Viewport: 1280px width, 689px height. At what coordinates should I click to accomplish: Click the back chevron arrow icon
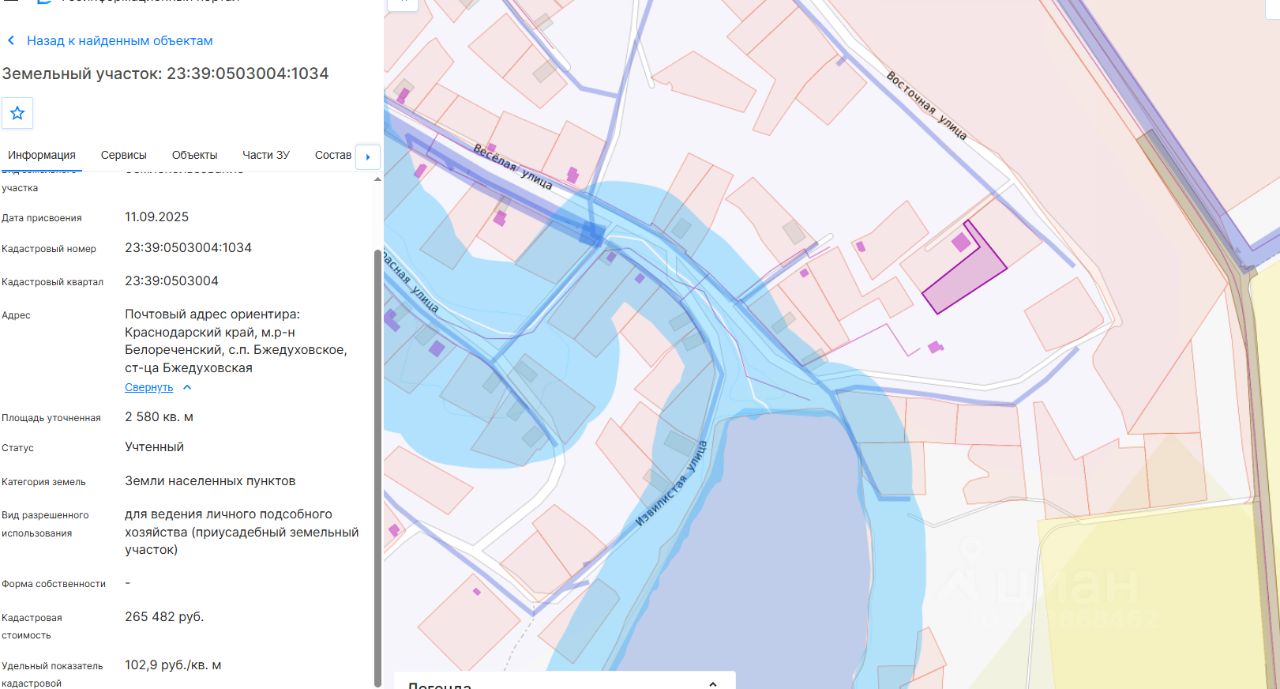click(x=11, y=41)
